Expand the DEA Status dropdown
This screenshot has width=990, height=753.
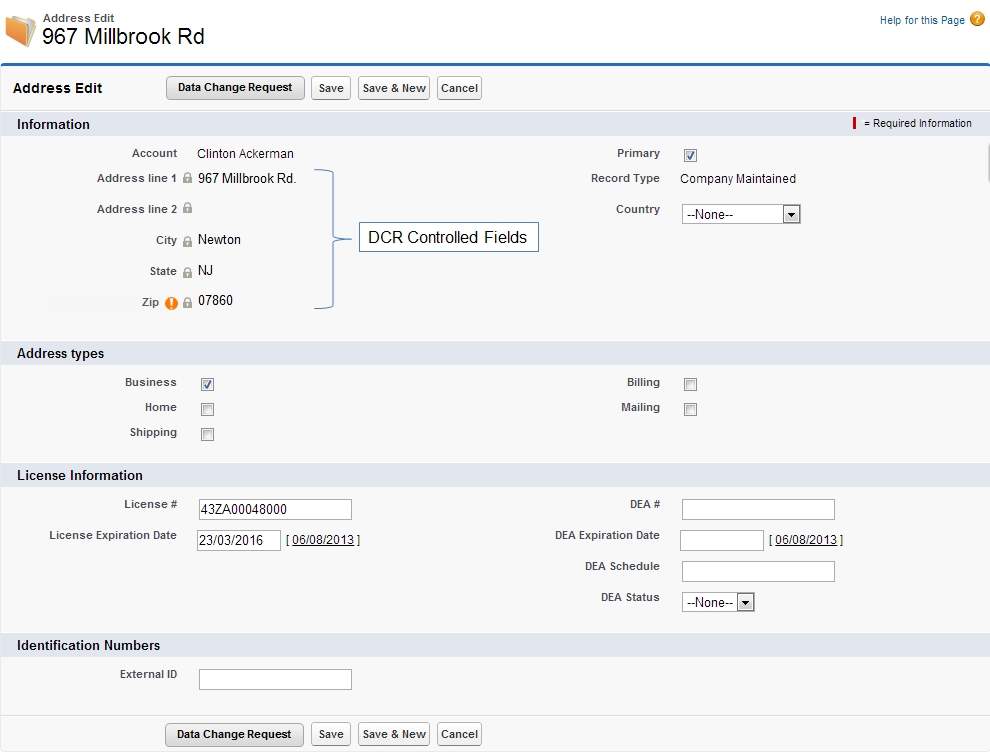(x=718, y=602)
